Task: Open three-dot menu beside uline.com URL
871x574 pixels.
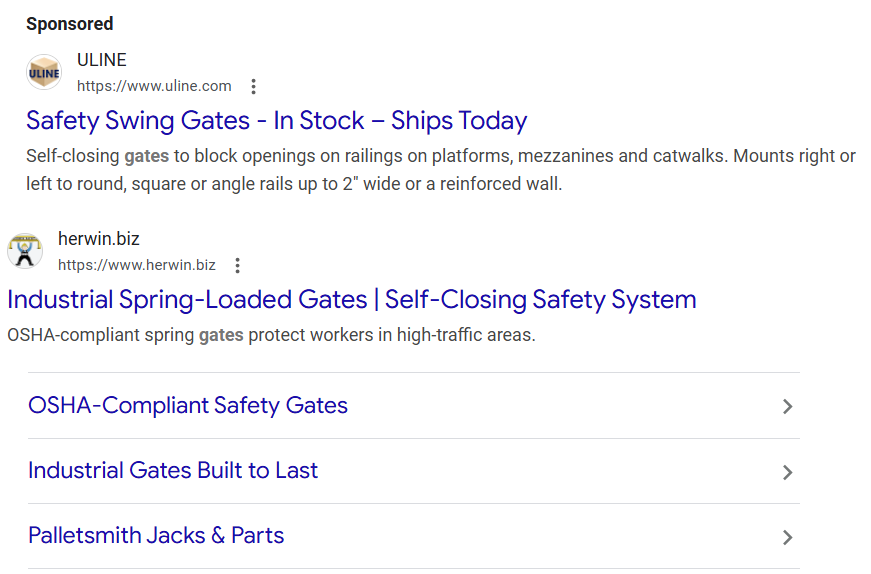Action: click(254, 86)
